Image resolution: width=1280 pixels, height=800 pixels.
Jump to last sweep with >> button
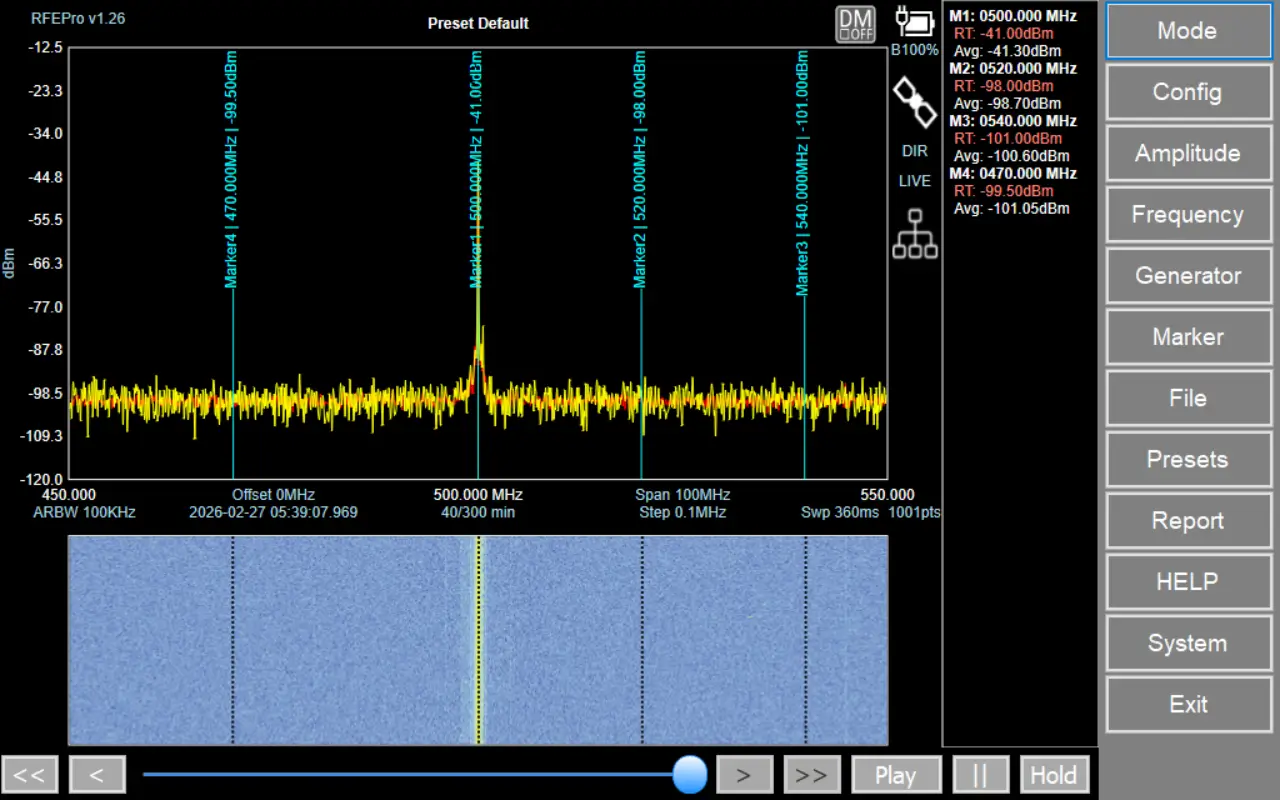[811, 775]
